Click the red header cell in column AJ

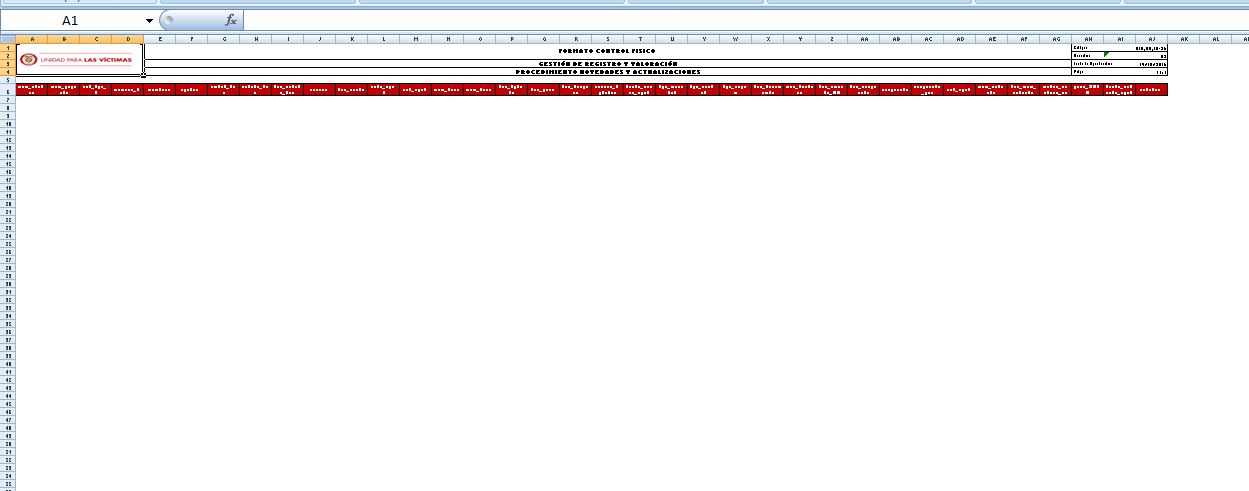(x=1152, y=90)
